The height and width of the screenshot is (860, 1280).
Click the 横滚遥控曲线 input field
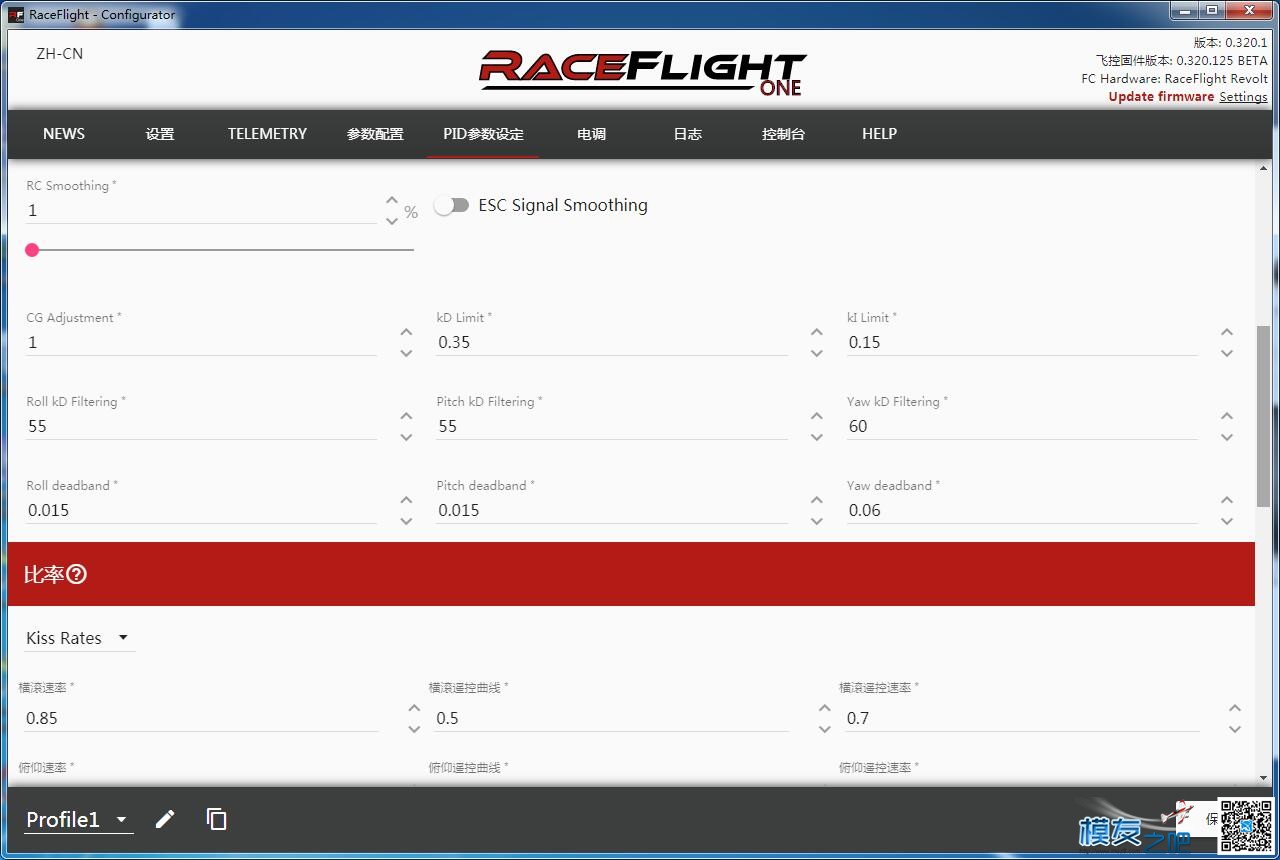pyautogui.click(x=612, y=718)
